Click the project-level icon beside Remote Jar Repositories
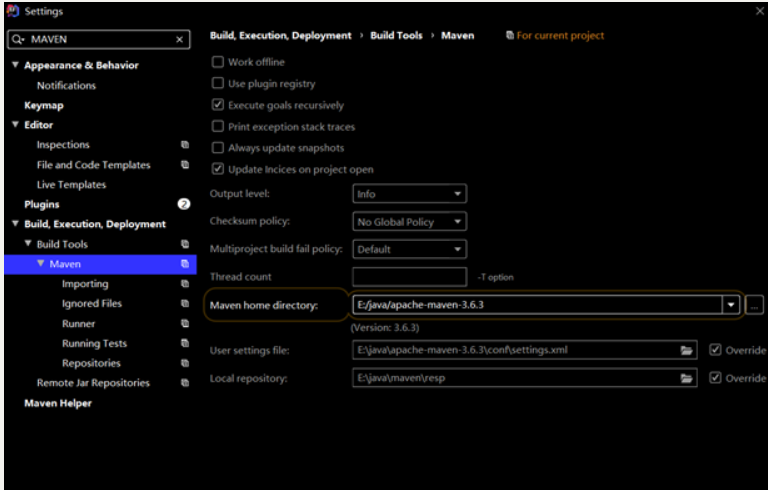Image resolution: width=768 pixels, height=490 pixels. tap(185, 383)
